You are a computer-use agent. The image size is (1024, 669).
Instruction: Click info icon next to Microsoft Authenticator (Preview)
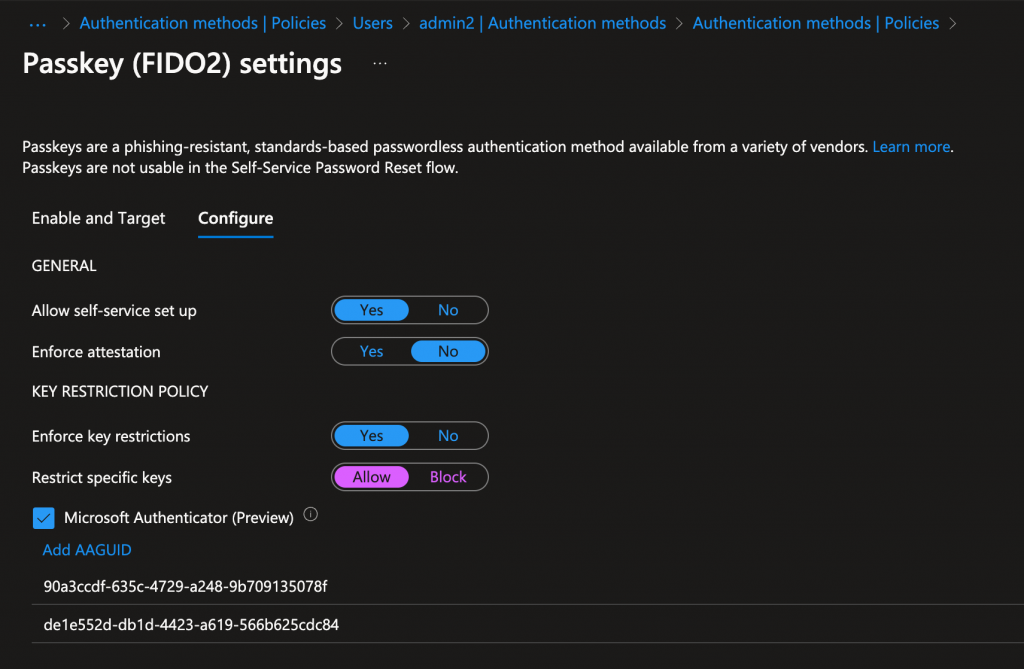310,516
